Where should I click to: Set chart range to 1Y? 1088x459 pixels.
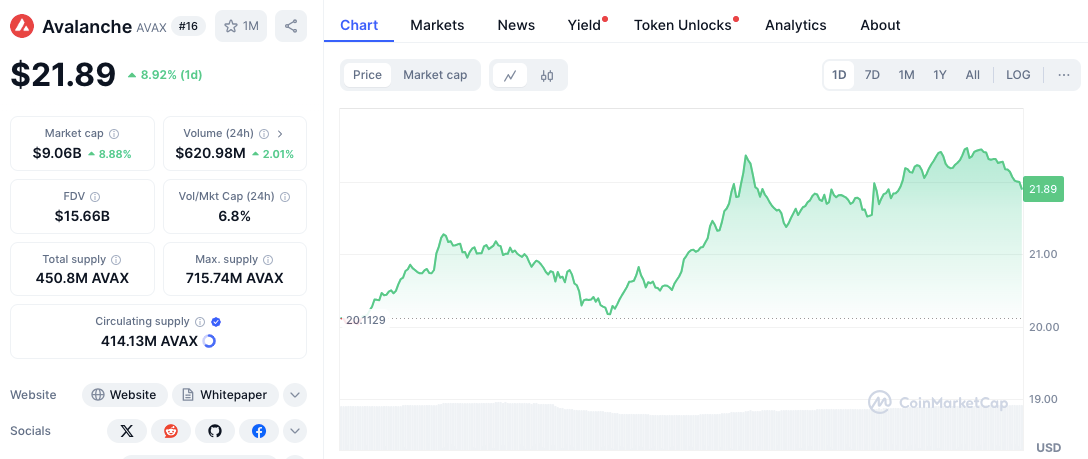[940, 75]
